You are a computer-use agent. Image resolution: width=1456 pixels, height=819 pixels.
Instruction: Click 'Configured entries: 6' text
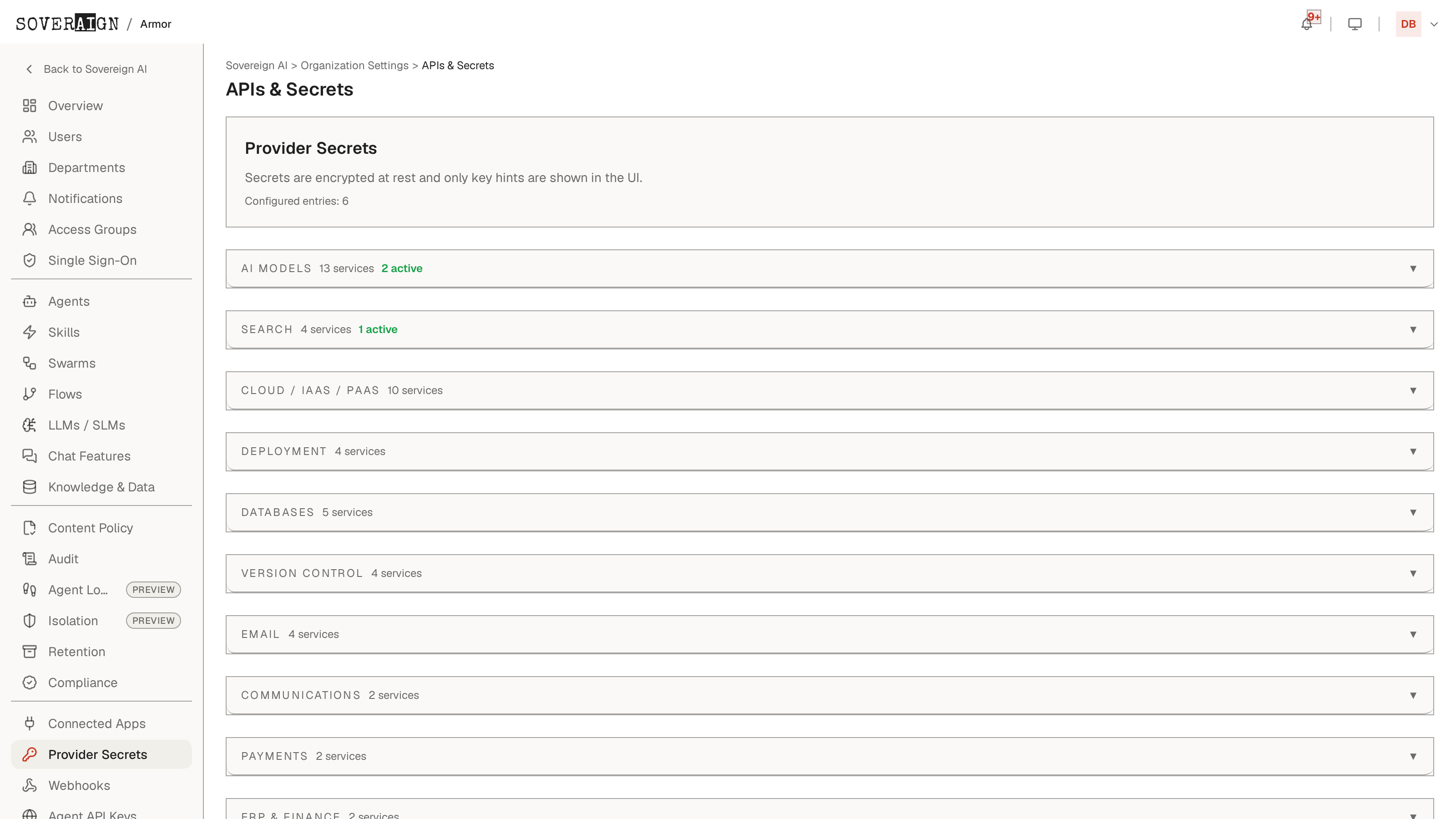coord(297,201)
